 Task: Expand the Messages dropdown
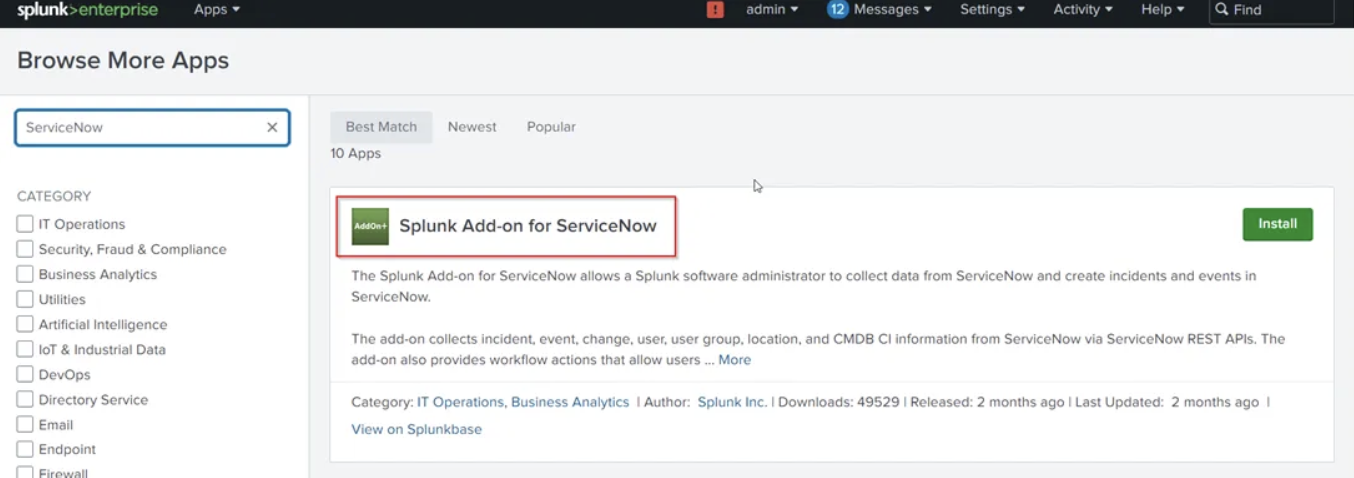click(x=893, y=10)
